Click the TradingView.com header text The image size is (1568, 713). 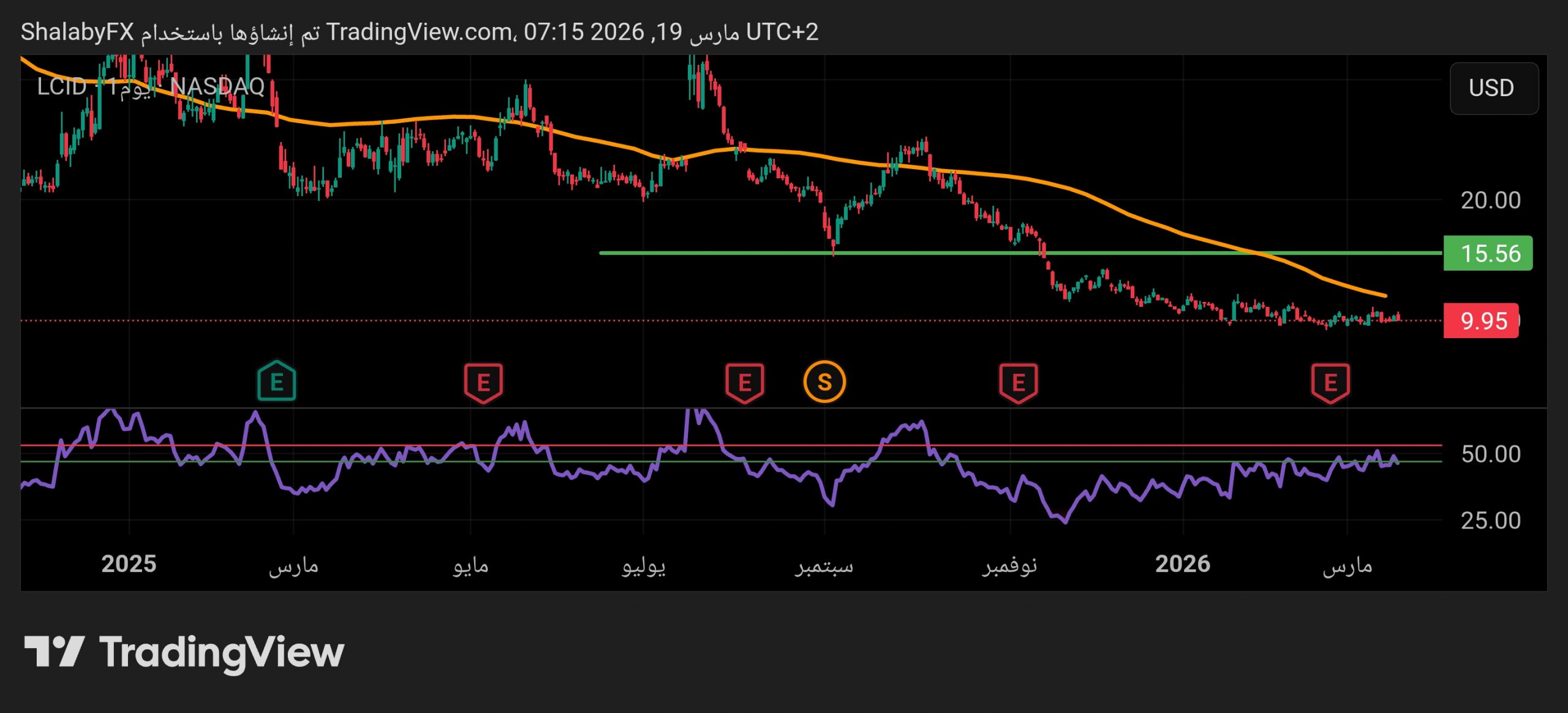(x=420, y=32)
